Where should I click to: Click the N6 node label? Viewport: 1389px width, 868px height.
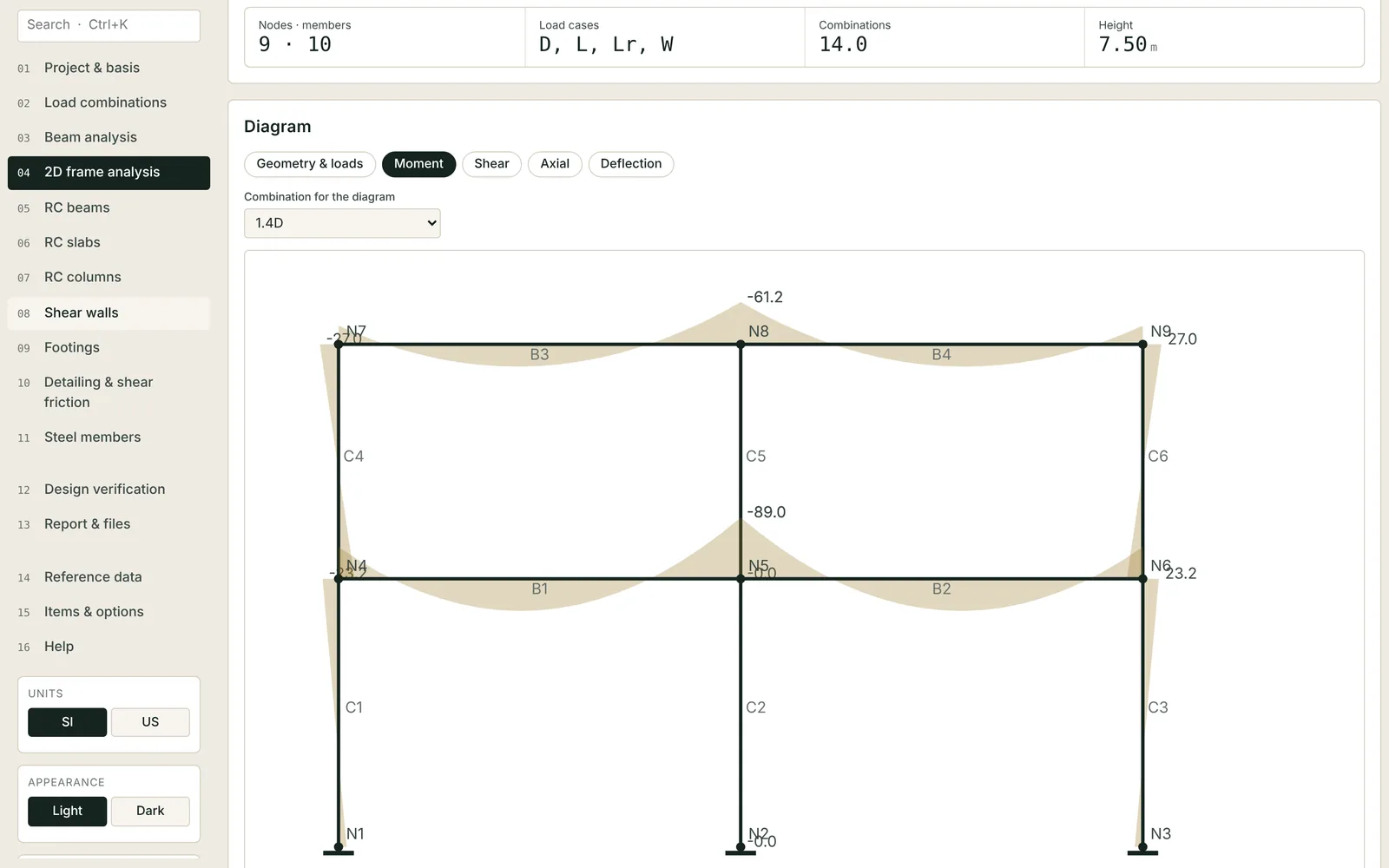(x=1161, y=566)
